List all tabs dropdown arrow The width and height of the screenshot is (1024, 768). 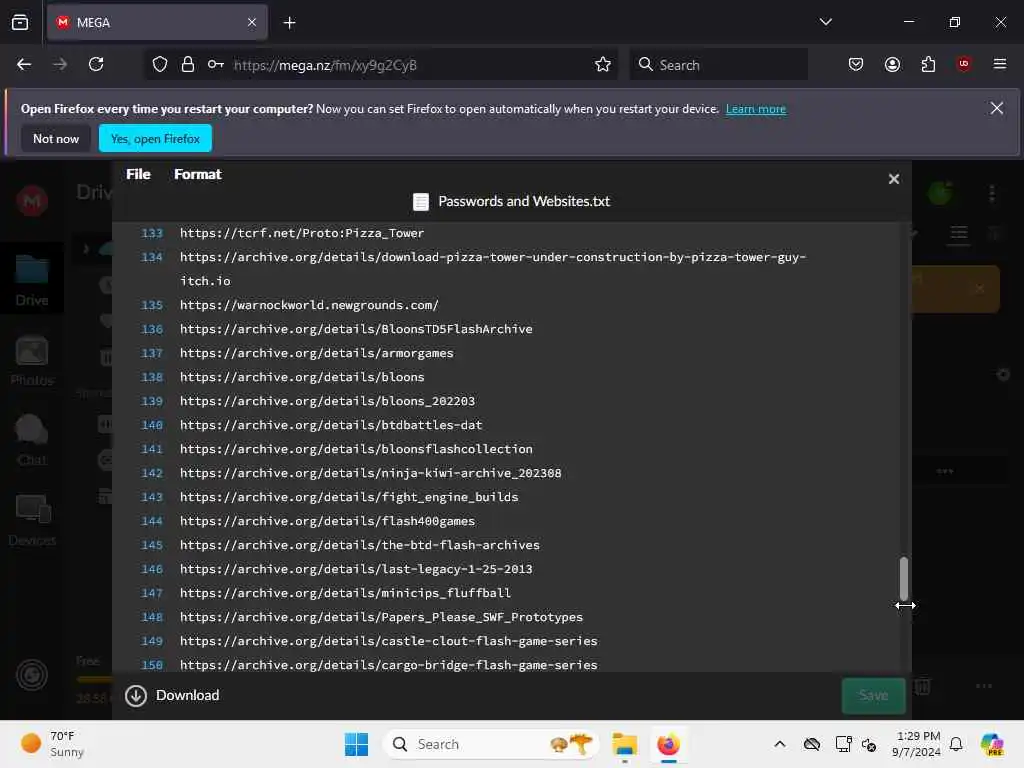[x=825, y=22]
